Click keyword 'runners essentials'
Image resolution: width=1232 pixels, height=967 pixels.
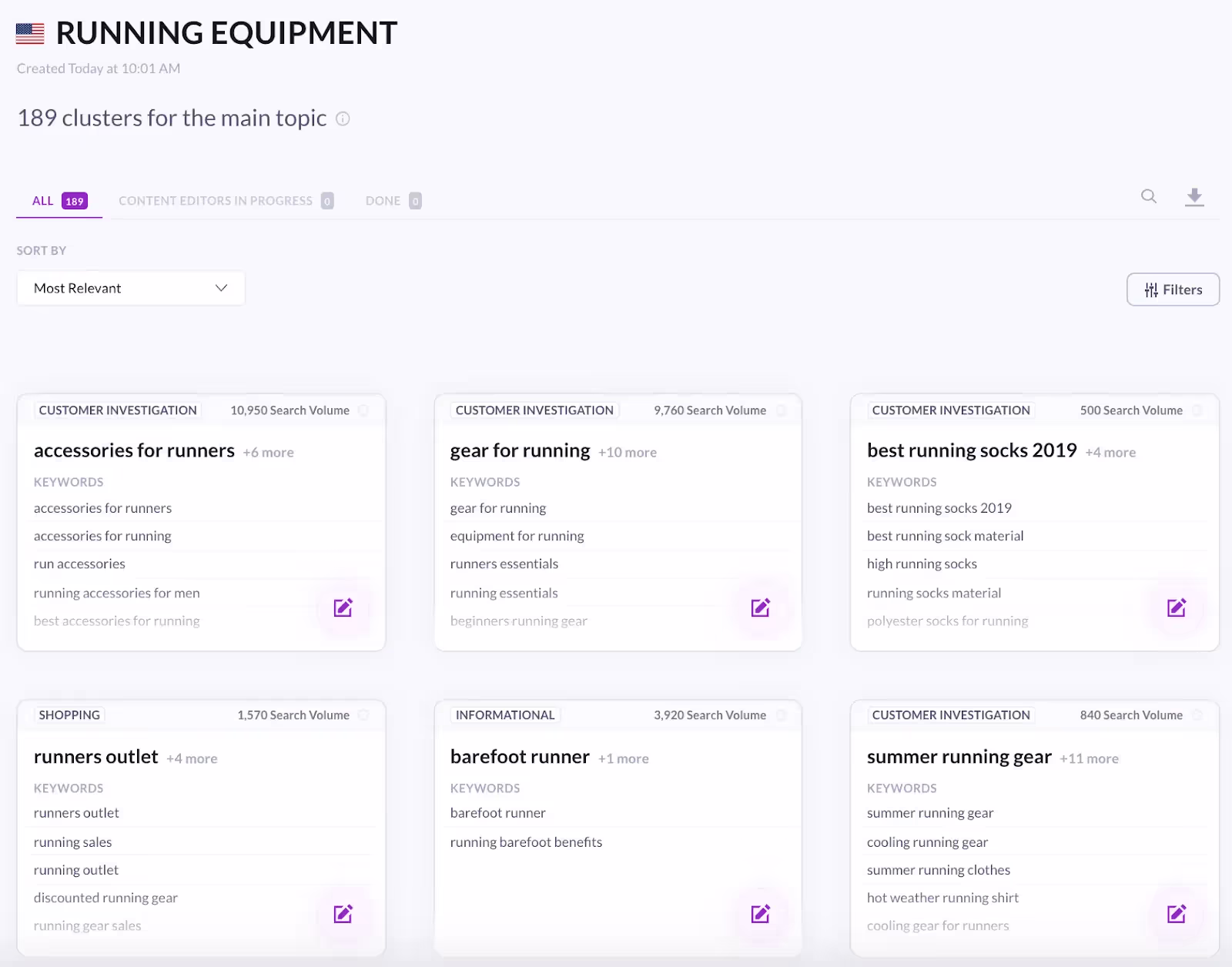[x=504, y=564]
